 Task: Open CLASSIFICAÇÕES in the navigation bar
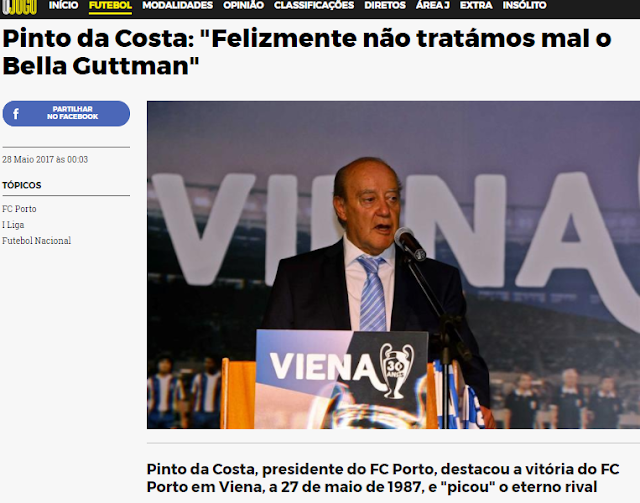pyautogui.click(x=314, y=5)
